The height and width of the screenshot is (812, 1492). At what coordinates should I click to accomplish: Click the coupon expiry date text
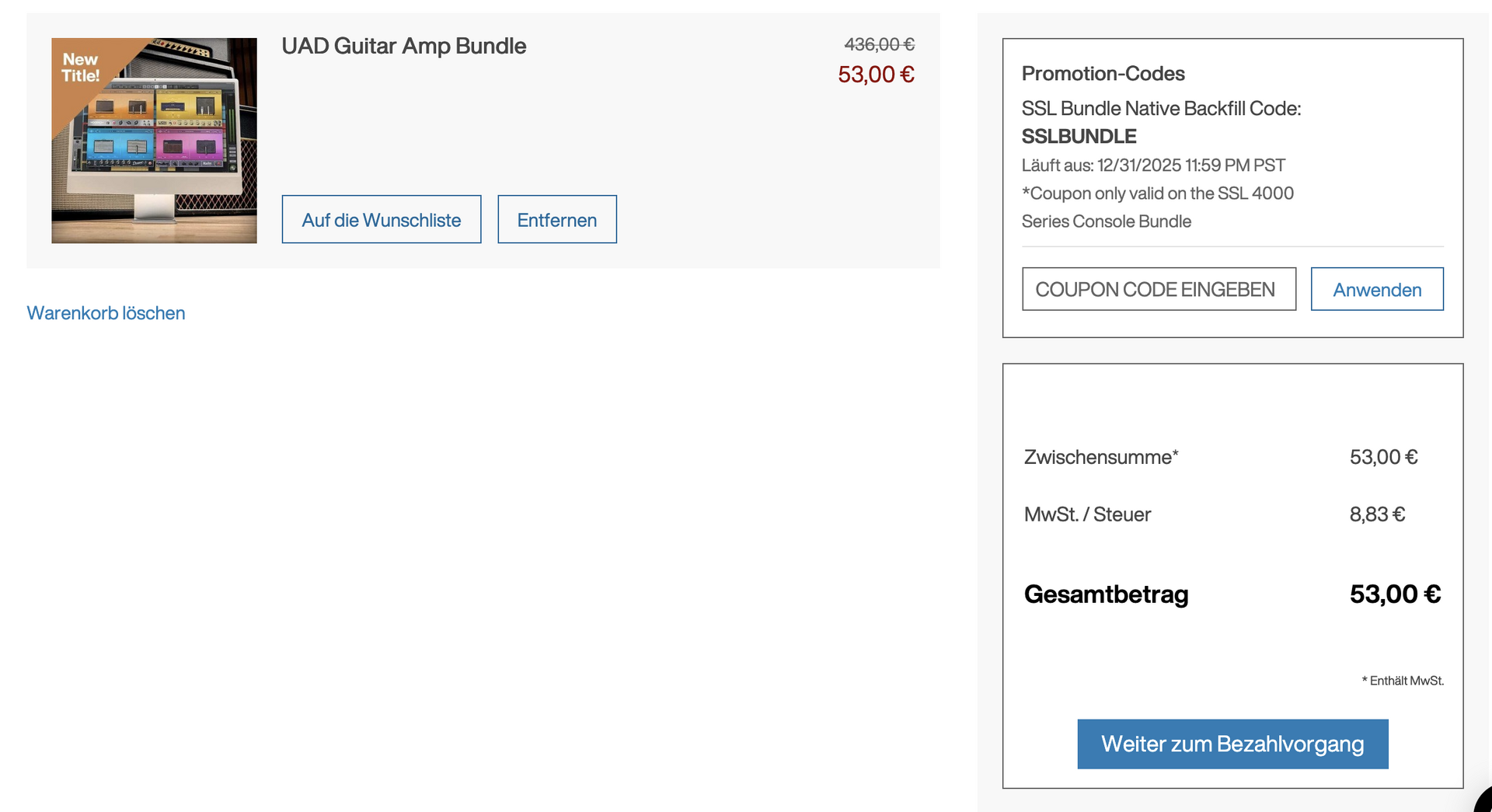(1153, 166)
